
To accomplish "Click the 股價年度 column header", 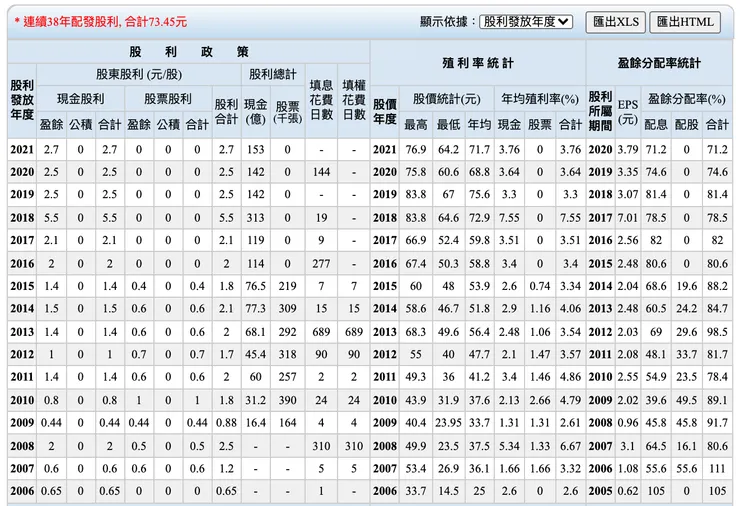I will point(385,112).
